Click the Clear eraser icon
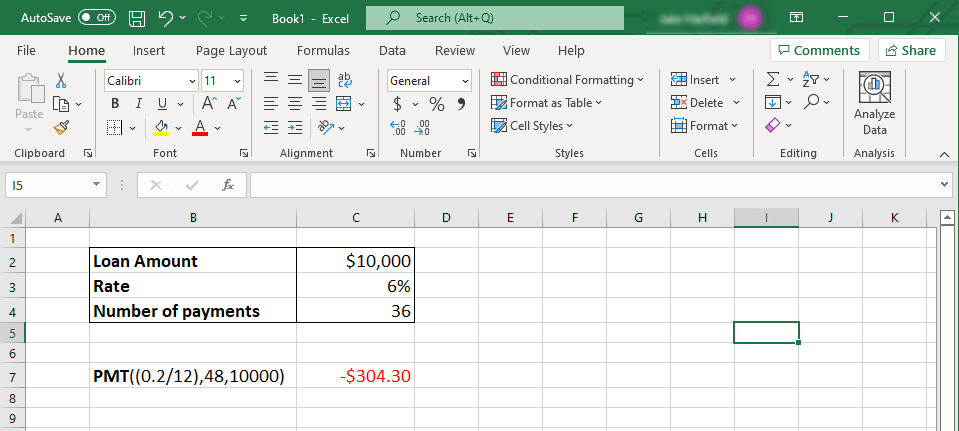Image resolution: width=959 pixels, height=431 pixels. point(773,125)
